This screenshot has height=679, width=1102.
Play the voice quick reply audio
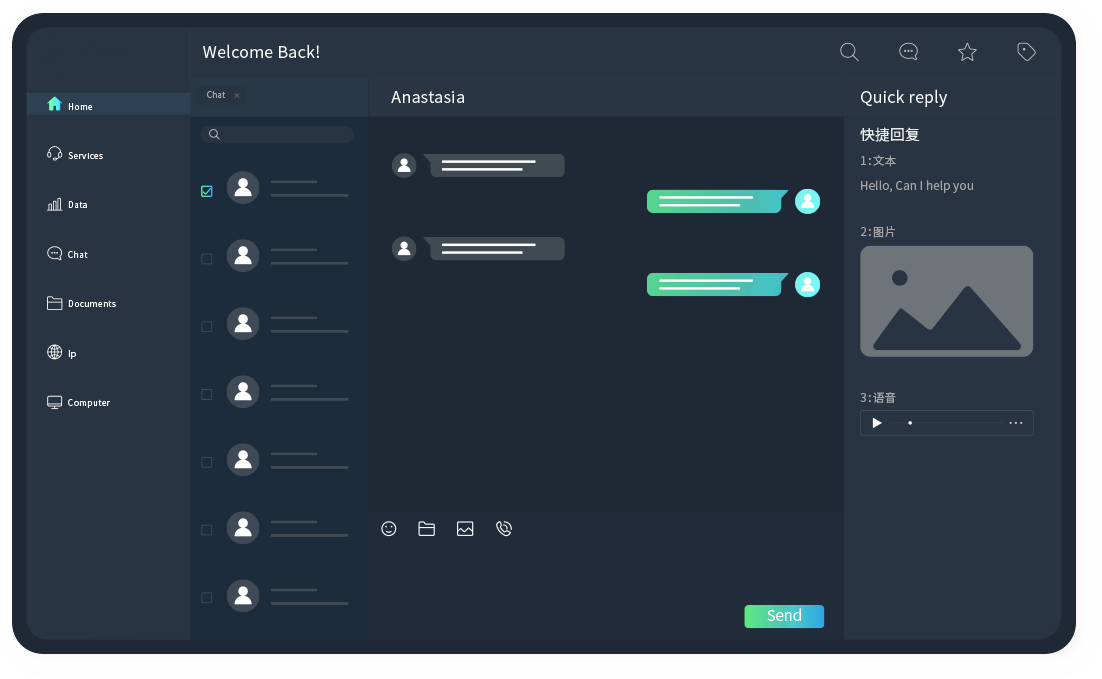pos(877,423)
